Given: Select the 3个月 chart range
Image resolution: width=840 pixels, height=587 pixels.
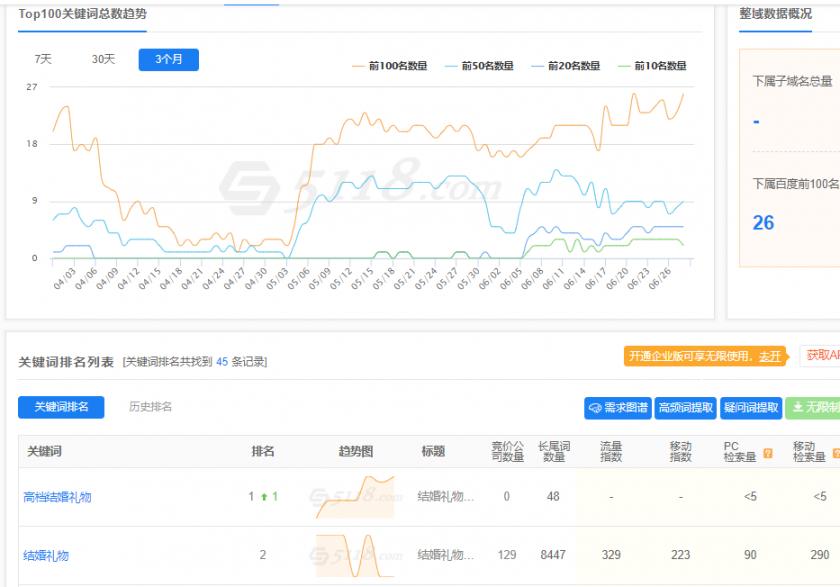Looking at the screenshot, I should (168, 59).
